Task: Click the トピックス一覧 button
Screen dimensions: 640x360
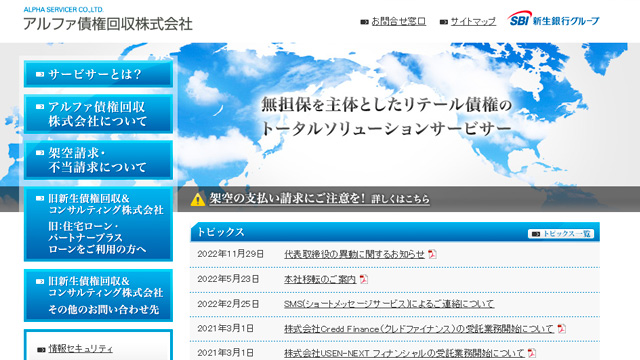Action: [x=561, y=233]
